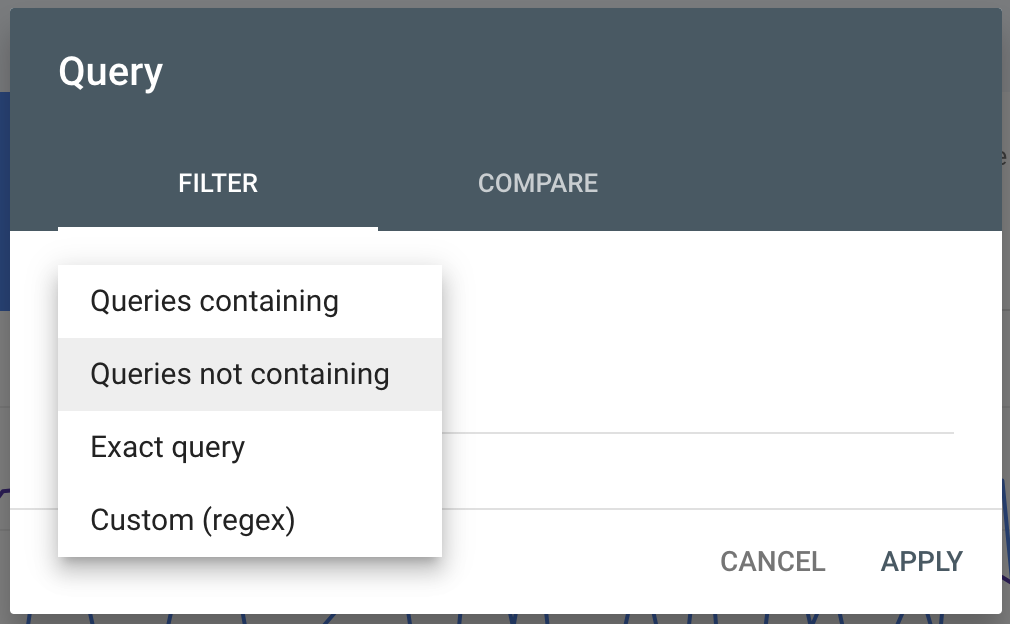Image resolution: width=1010 pixels, height=624 pixels.
Task: Highlight the first dropdown entry "Queries containing"
Action: click(215, 301)
